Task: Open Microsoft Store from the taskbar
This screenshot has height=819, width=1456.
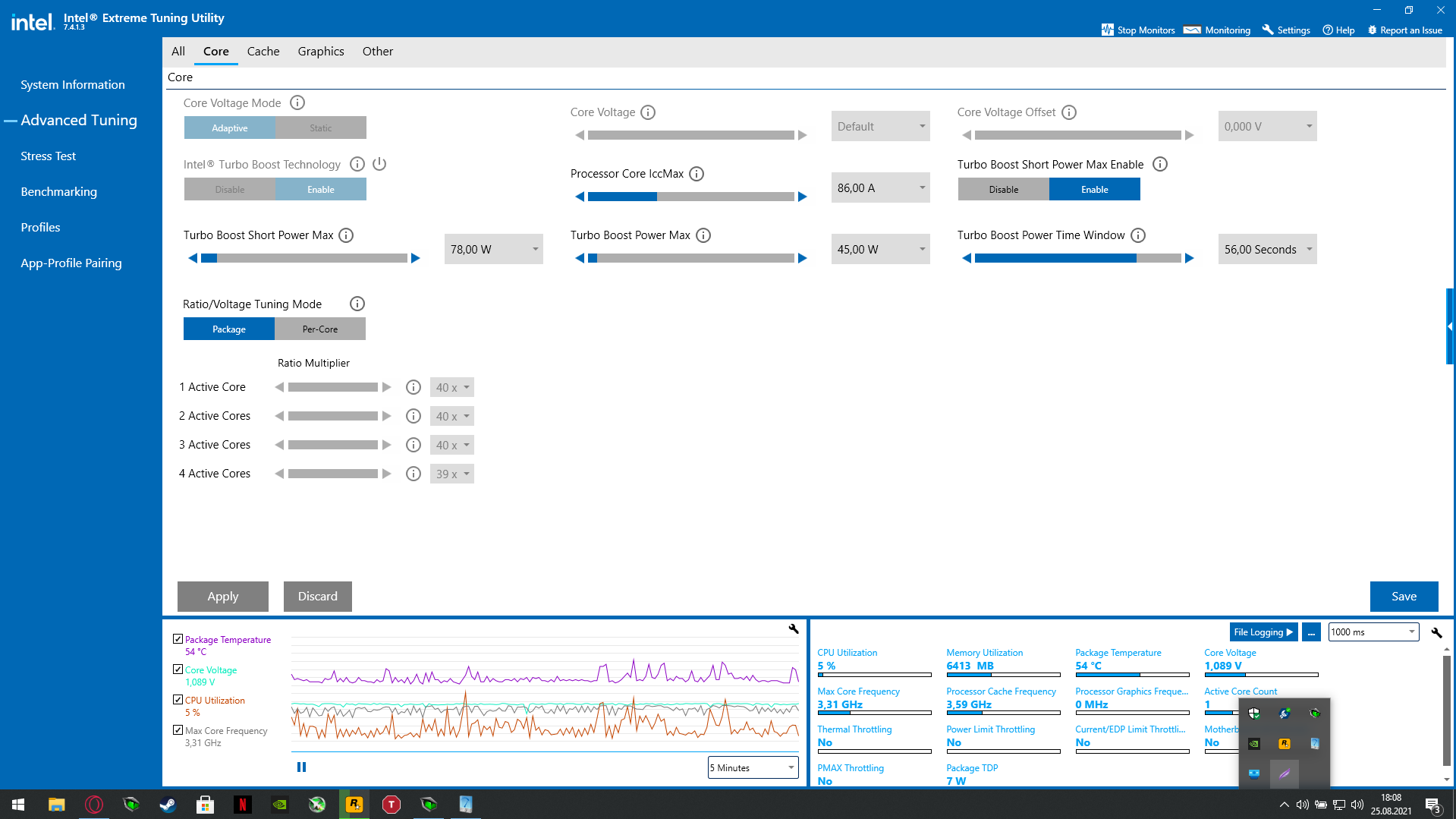Action: tap(205, 804)
